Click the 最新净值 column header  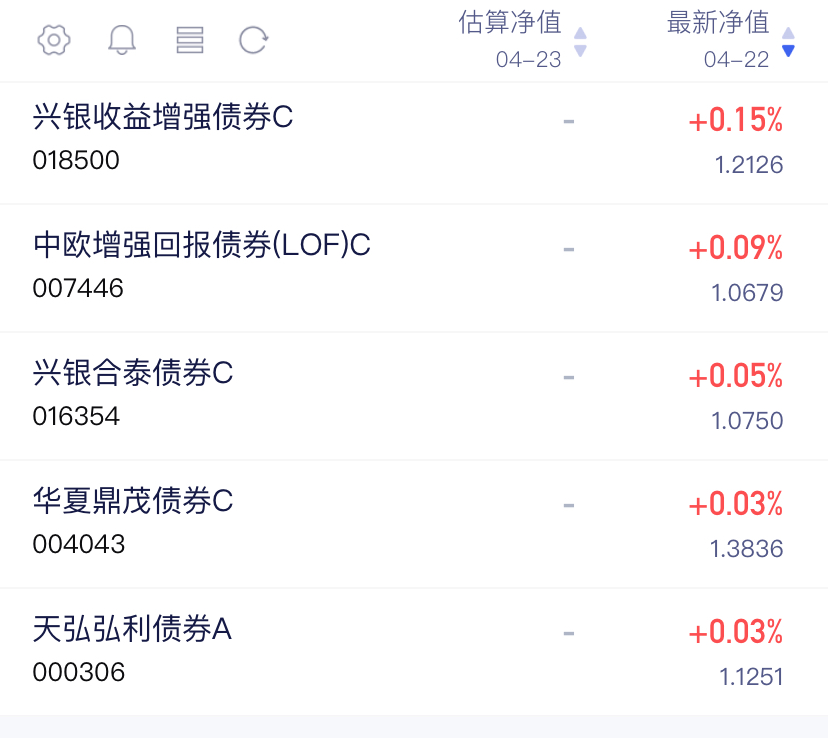click(x=718, y=22)
